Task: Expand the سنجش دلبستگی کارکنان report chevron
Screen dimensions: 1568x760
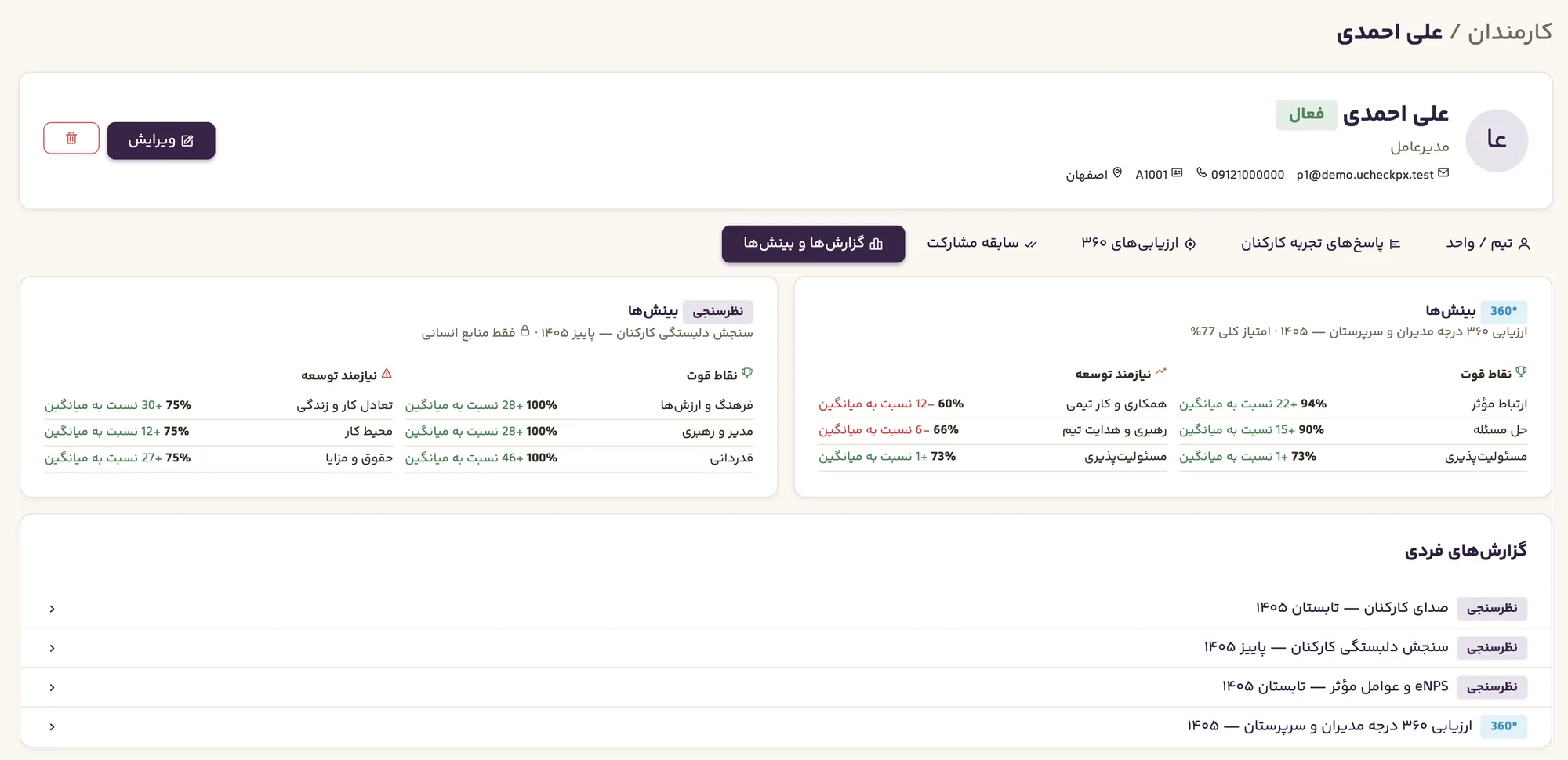Action: pyautogui.click(x=52, y=648)
